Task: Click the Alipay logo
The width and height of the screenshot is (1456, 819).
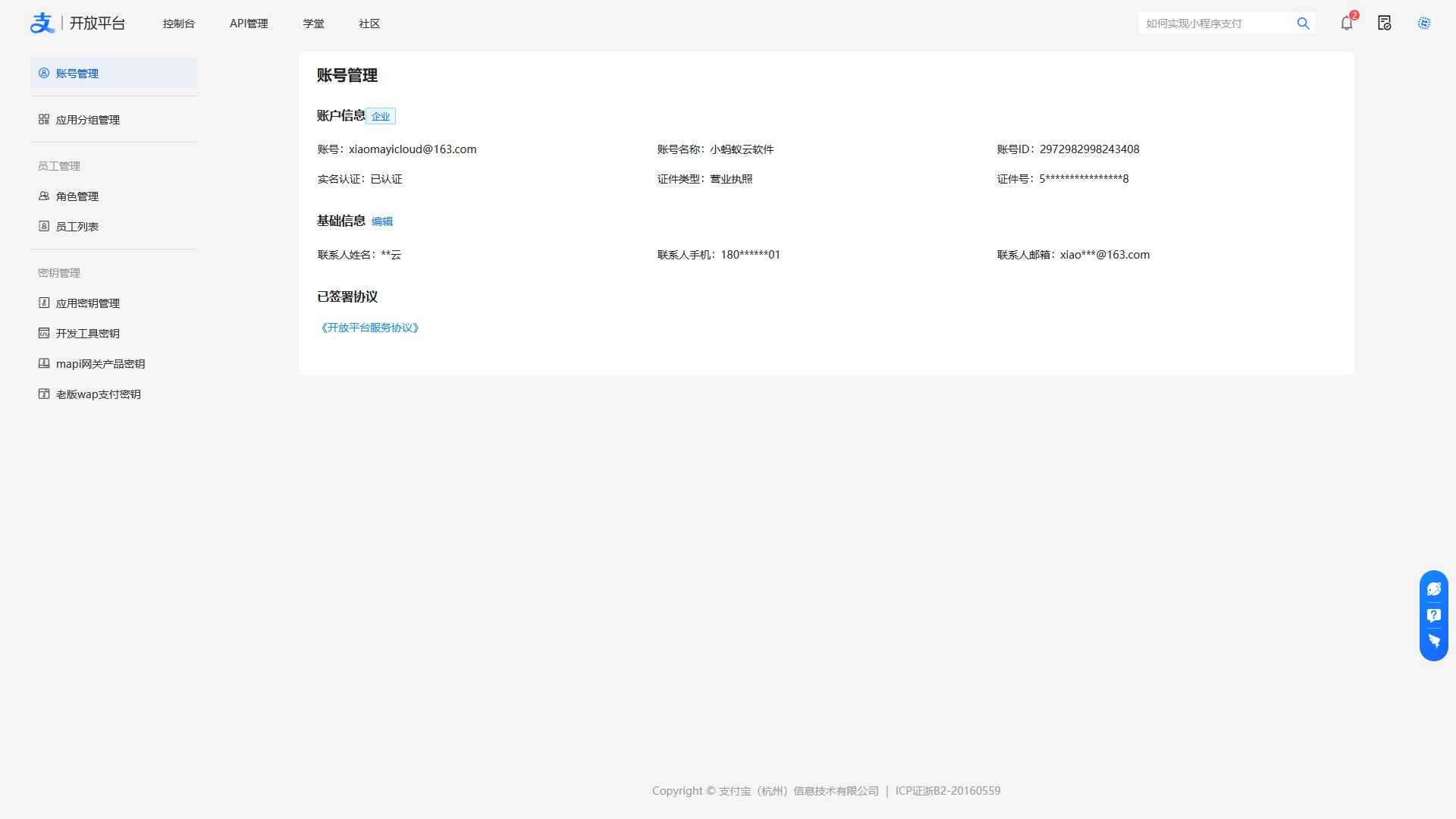Action: [x=42, y=24]
